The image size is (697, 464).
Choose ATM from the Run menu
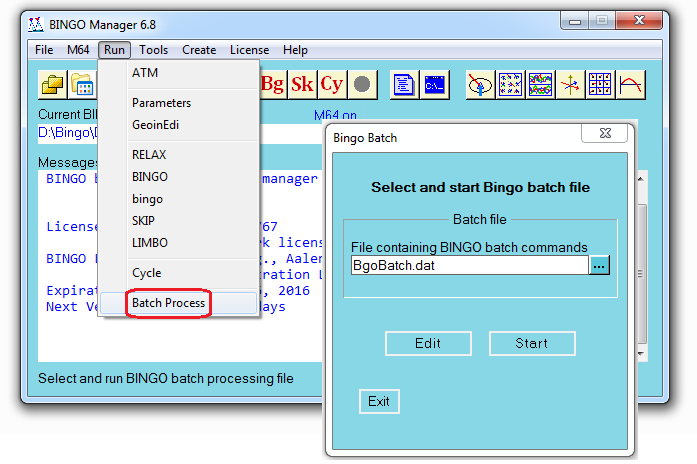tap(179, 72)
